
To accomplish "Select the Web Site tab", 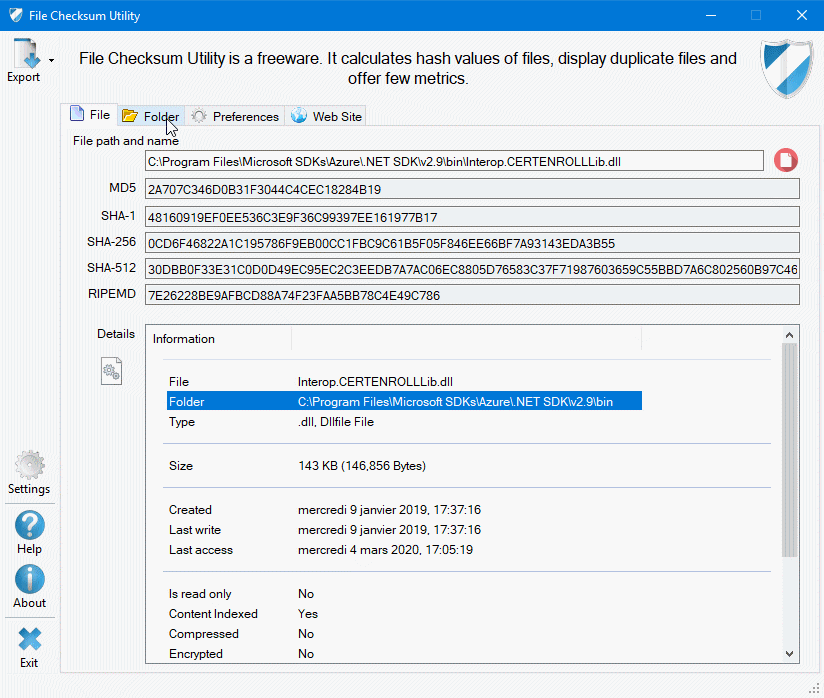I will [327, 116].
